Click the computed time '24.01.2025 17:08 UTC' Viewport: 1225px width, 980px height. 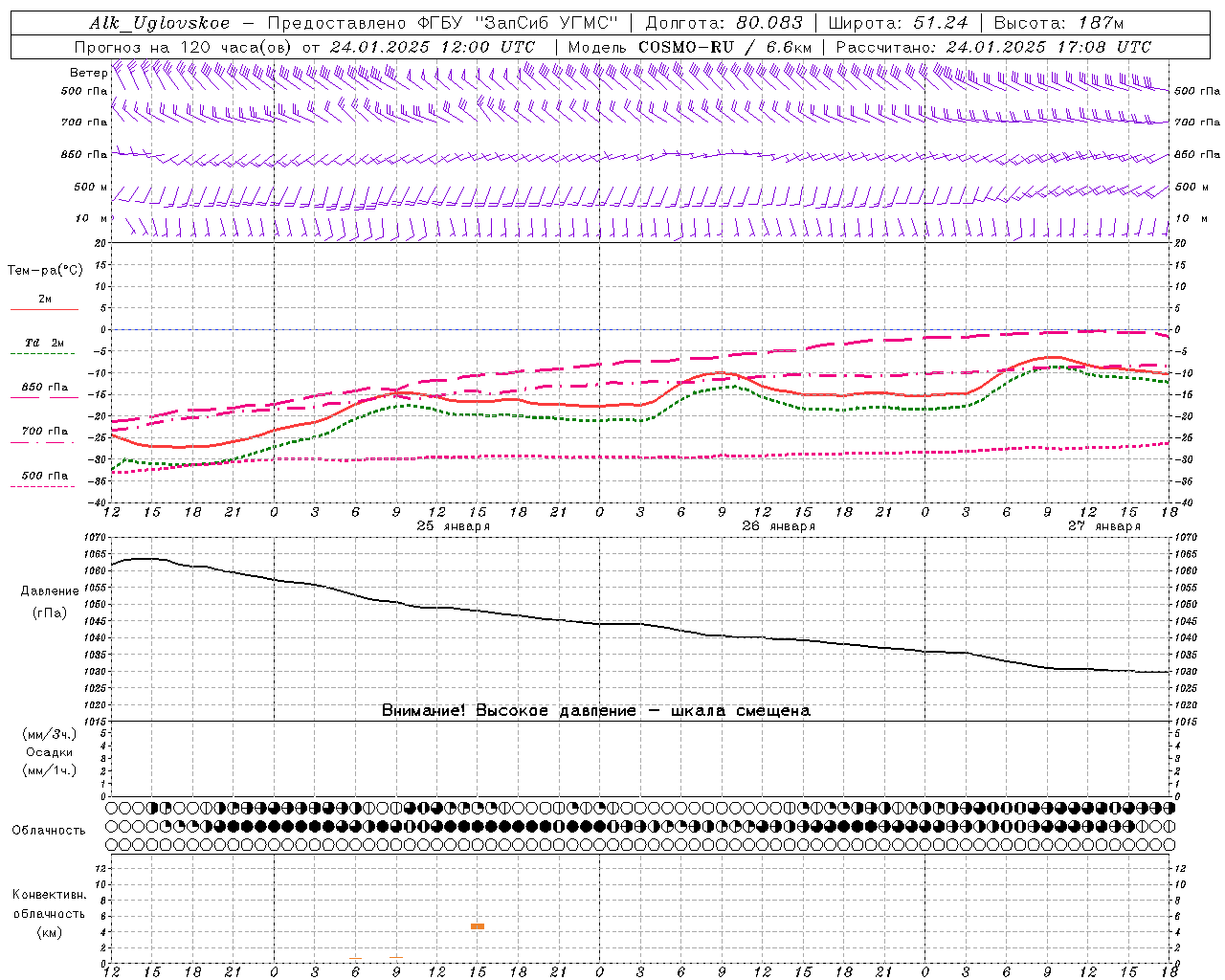coord(1049,47)
